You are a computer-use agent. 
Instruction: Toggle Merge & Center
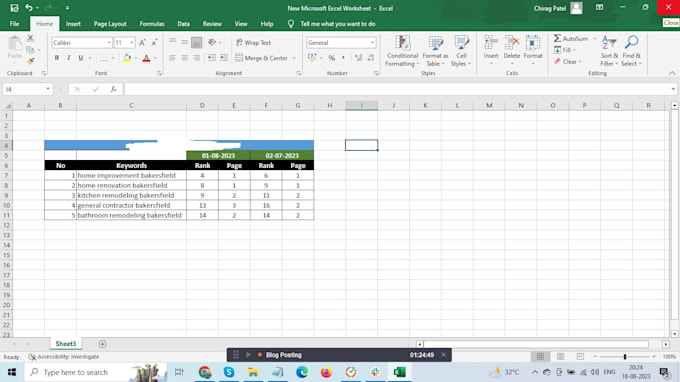262,58
